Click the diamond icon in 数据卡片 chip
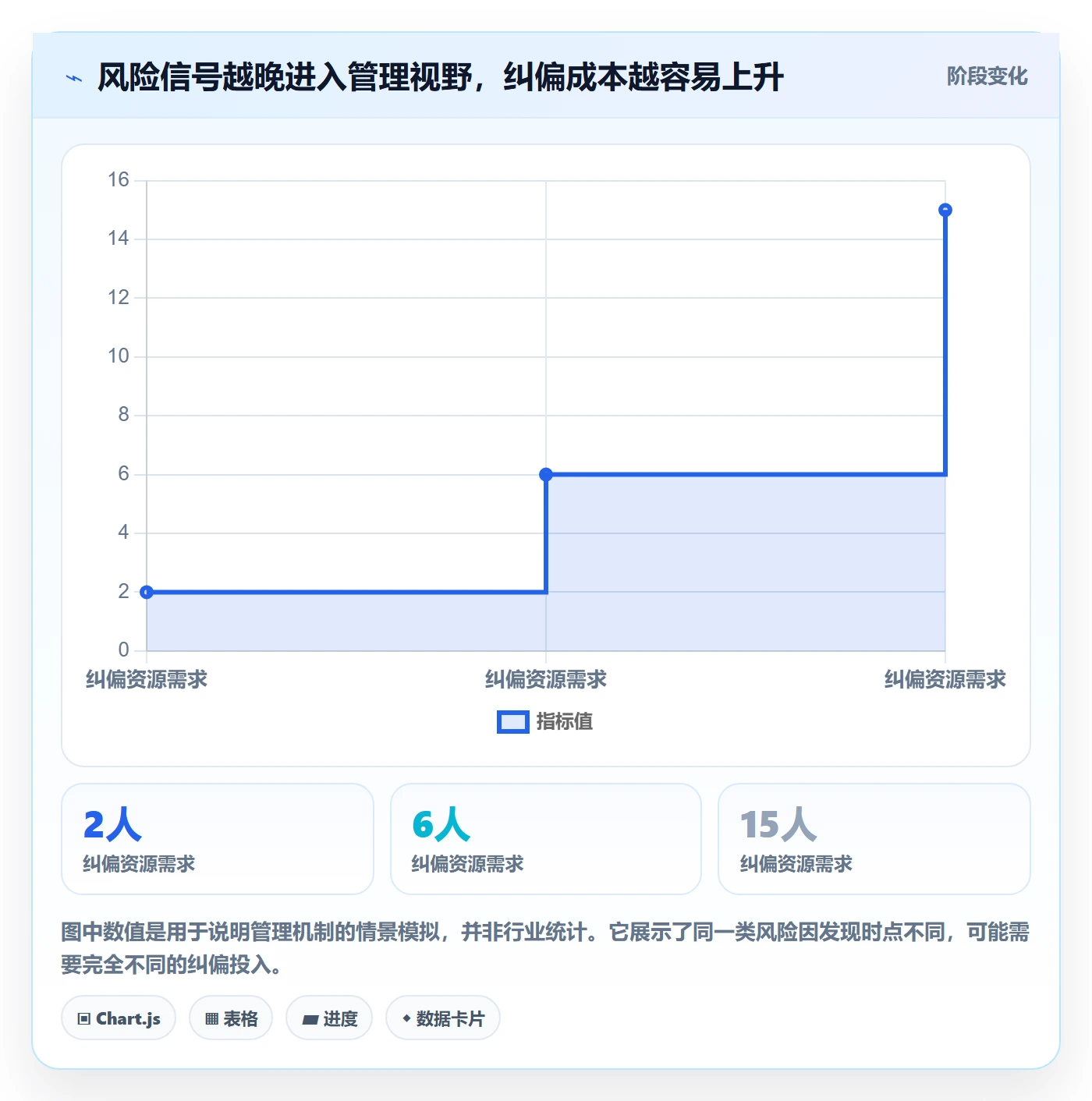1092x1101 pixels. point(406,1018)
